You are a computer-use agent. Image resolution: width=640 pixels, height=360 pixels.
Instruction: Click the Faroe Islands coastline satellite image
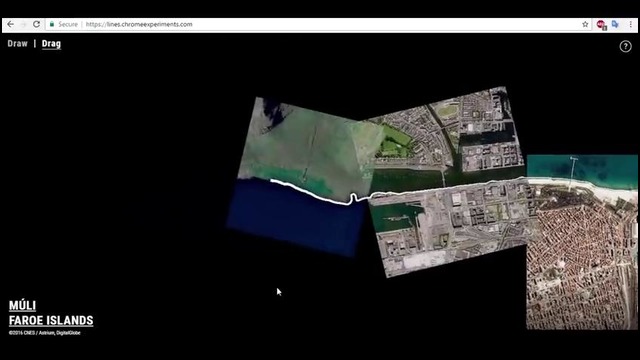(302, 176)
